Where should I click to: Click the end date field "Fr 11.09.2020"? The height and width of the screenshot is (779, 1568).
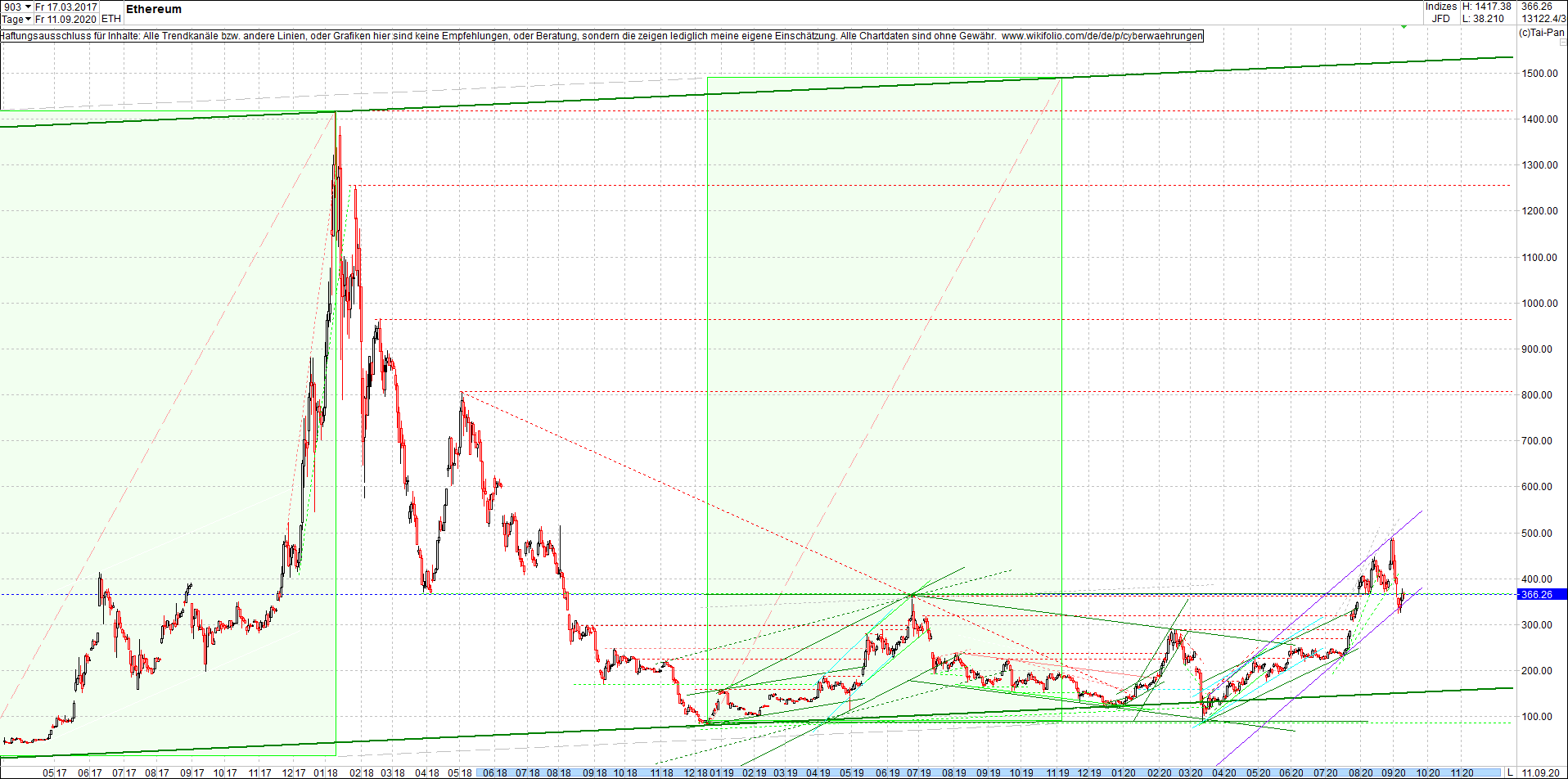[65, 19]
